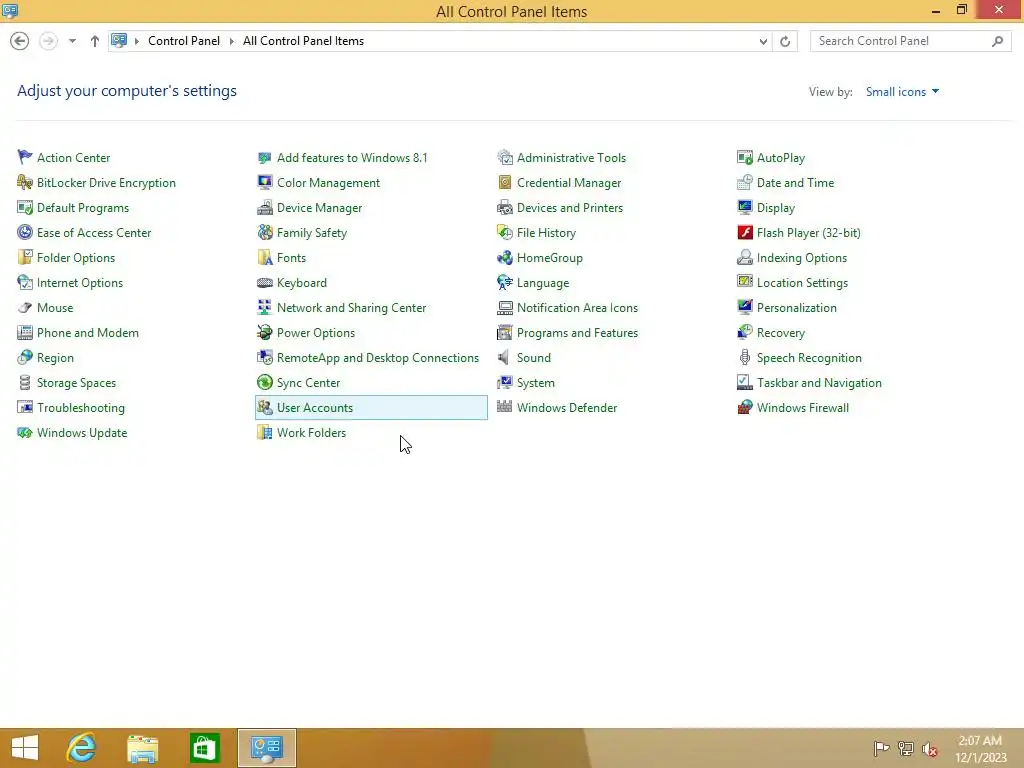Open Date and Time link
The height and width of the screenshot is (768, 1024).
795,183
